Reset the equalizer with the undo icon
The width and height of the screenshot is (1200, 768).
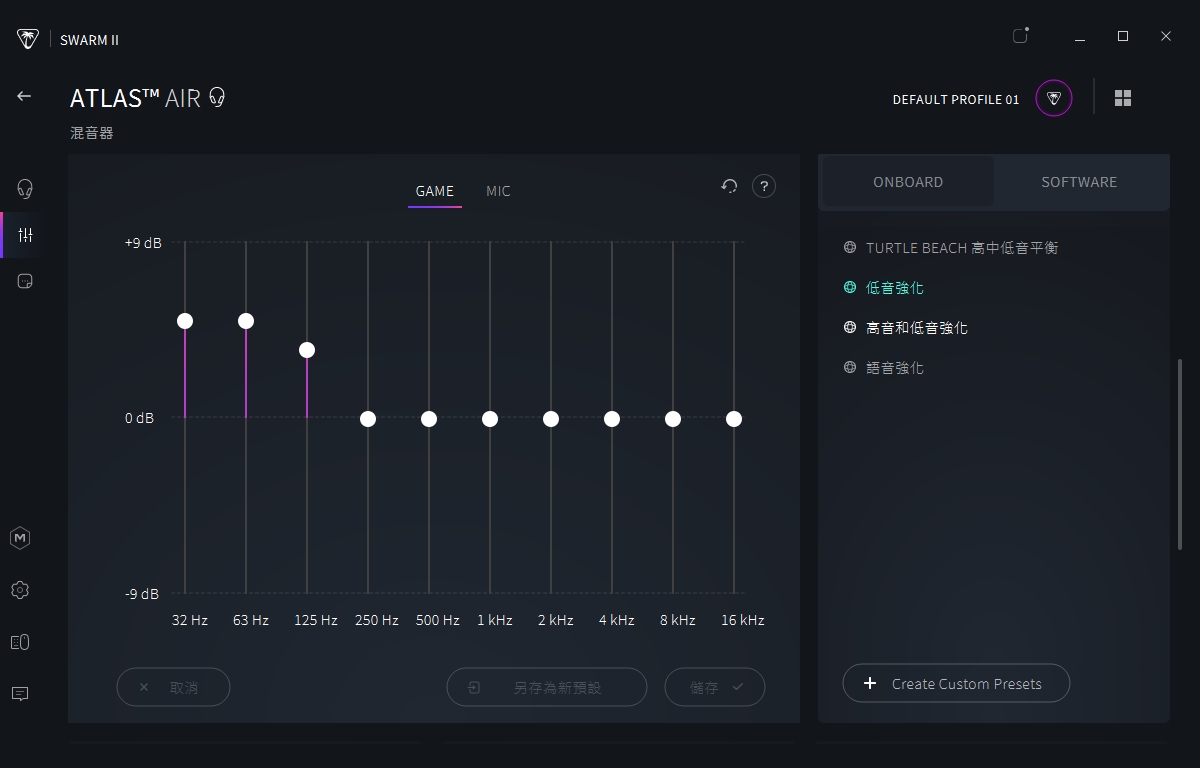click(x=729, y=186)
